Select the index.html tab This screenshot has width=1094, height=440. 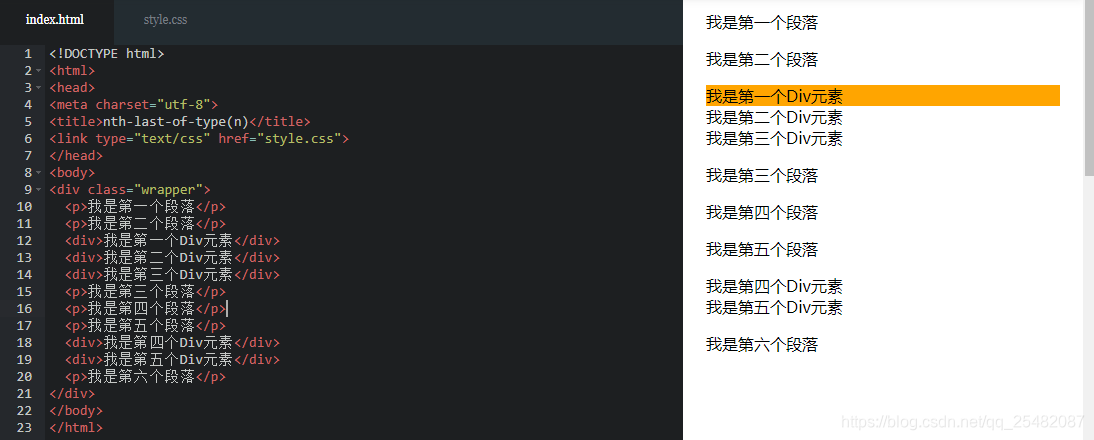[54, 20]
